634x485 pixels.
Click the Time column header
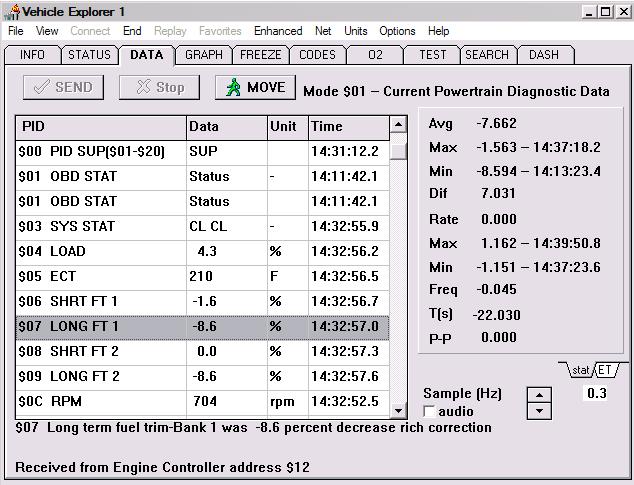347,127
